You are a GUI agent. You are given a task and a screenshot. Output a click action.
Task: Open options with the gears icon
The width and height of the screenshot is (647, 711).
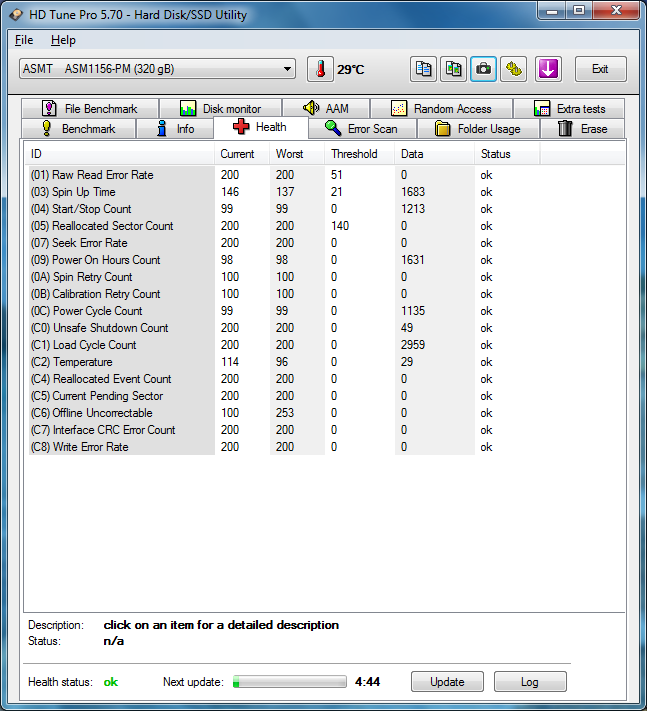point(514,69)
